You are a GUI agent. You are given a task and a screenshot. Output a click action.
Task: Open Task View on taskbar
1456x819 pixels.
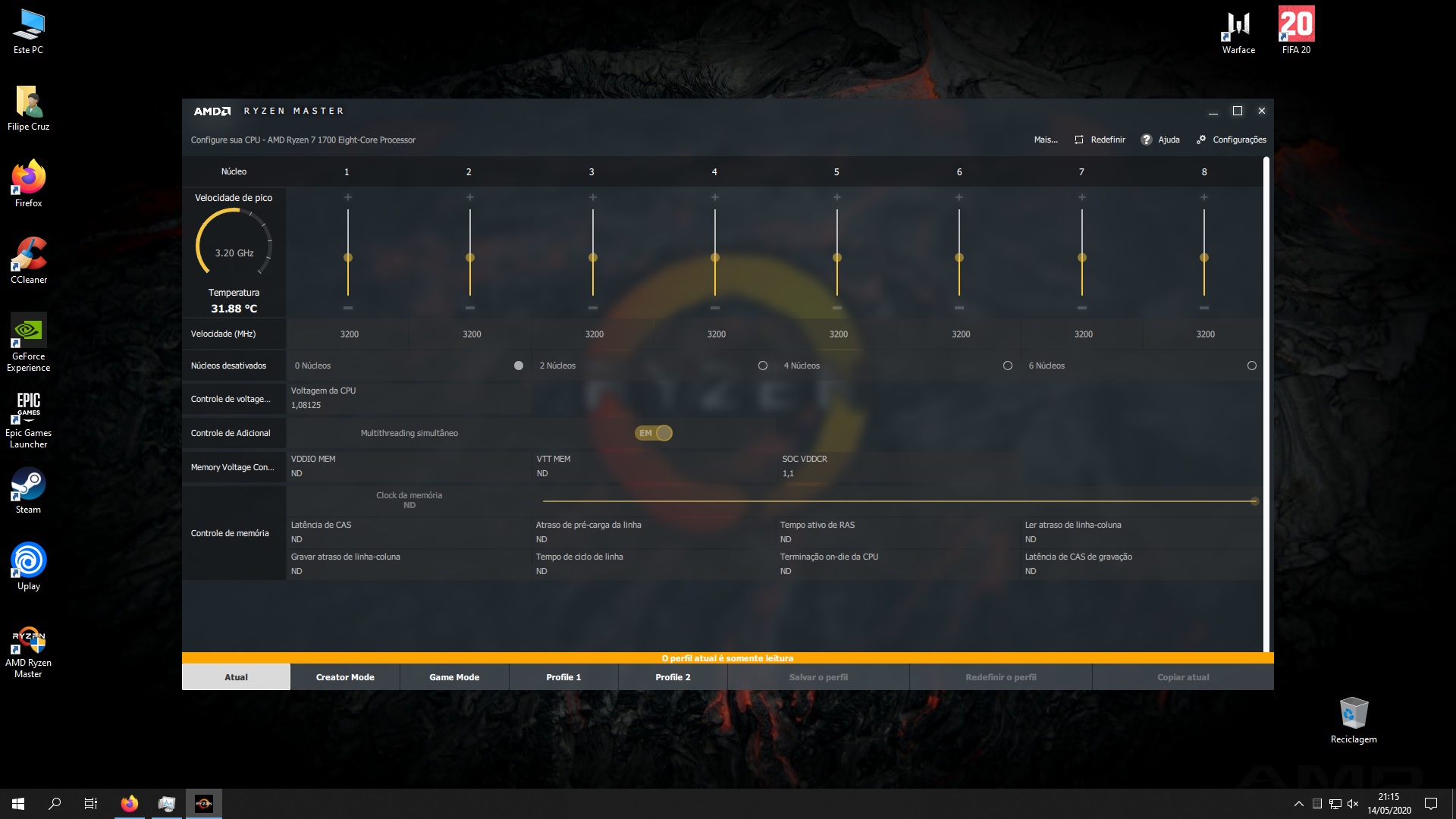click(x=91, y=804)
